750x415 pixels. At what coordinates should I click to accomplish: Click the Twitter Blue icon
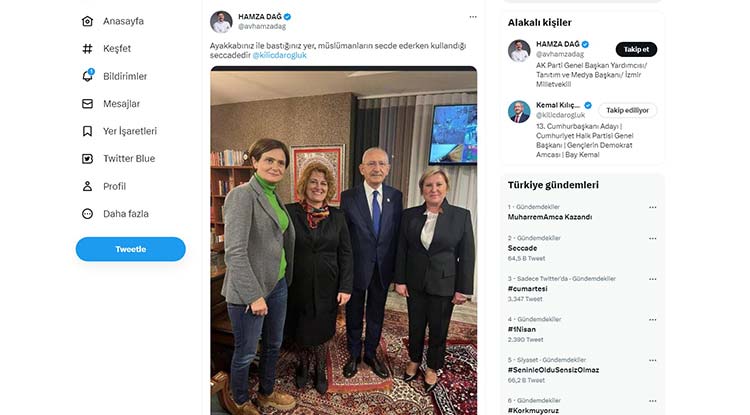[x=87, y=159]
